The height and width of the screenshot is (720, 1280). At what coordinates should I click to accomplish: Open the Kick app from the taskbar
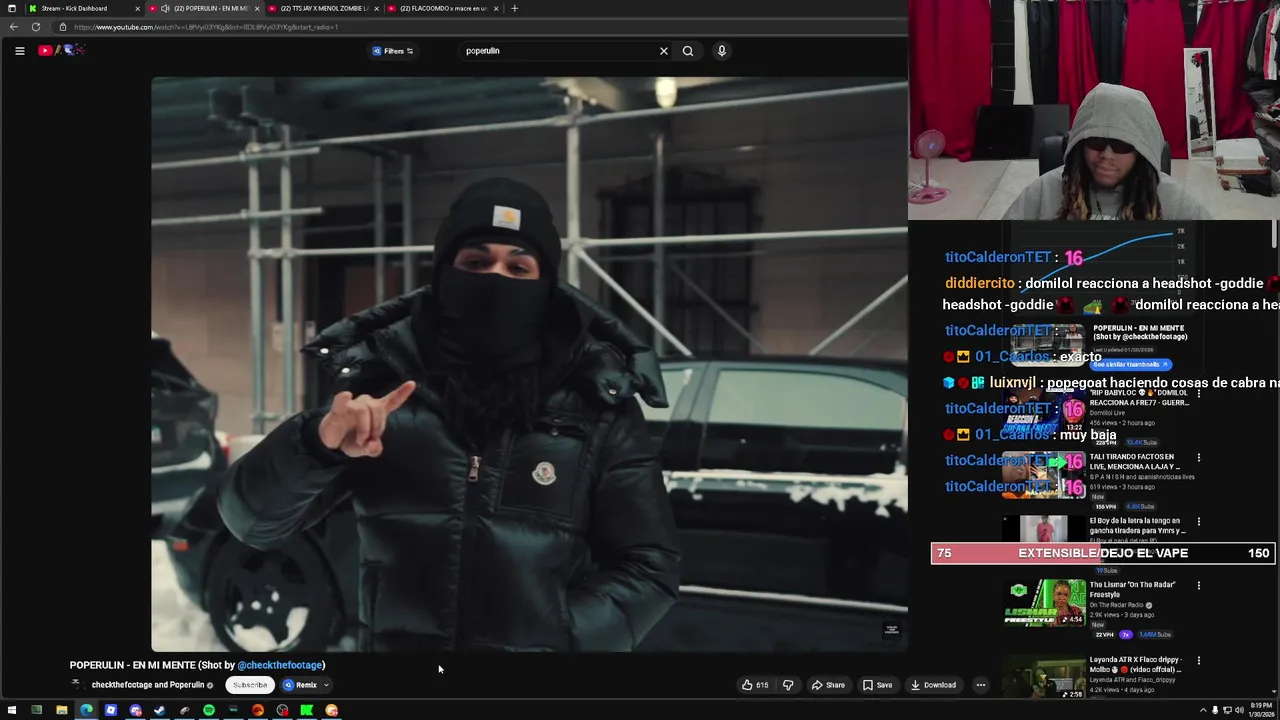[x=307, y=711]
